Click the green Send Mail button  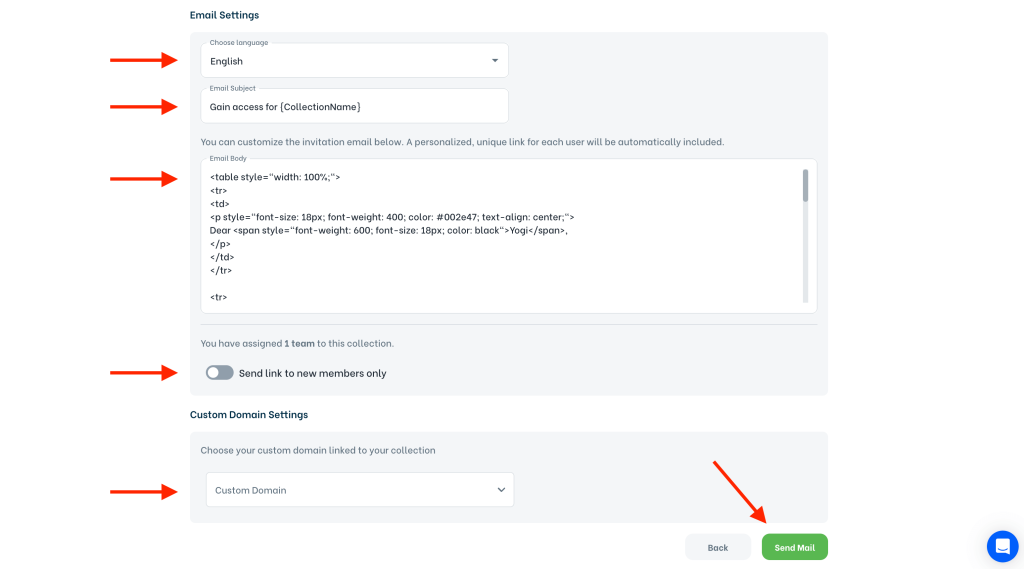pyautogui.click(x=794, y=547)
